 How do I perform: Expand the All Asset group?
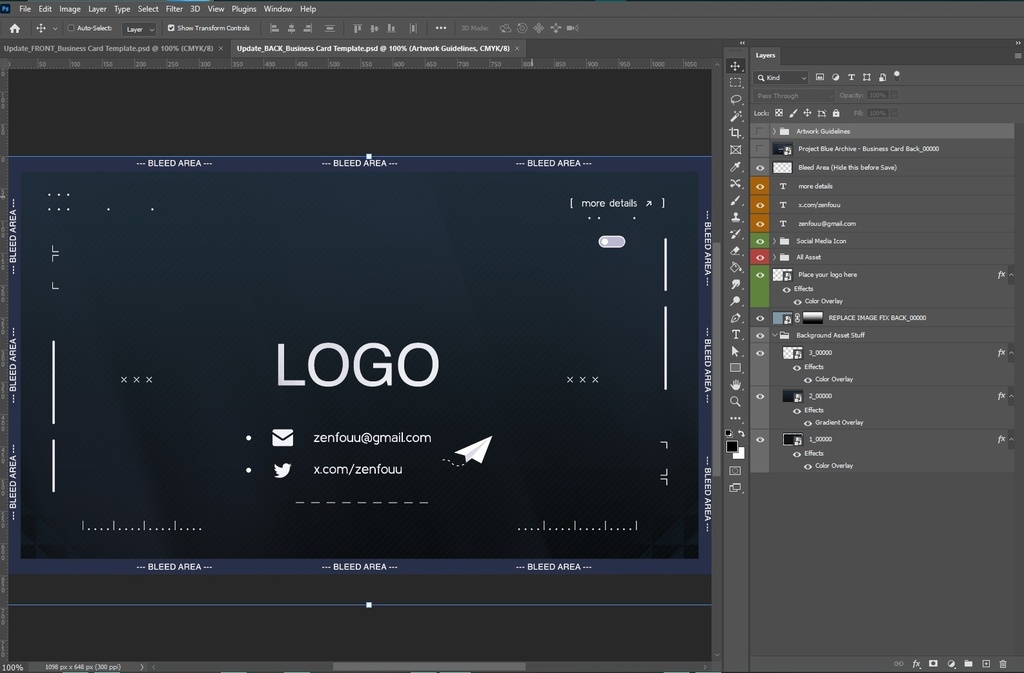tap(775, 257)
